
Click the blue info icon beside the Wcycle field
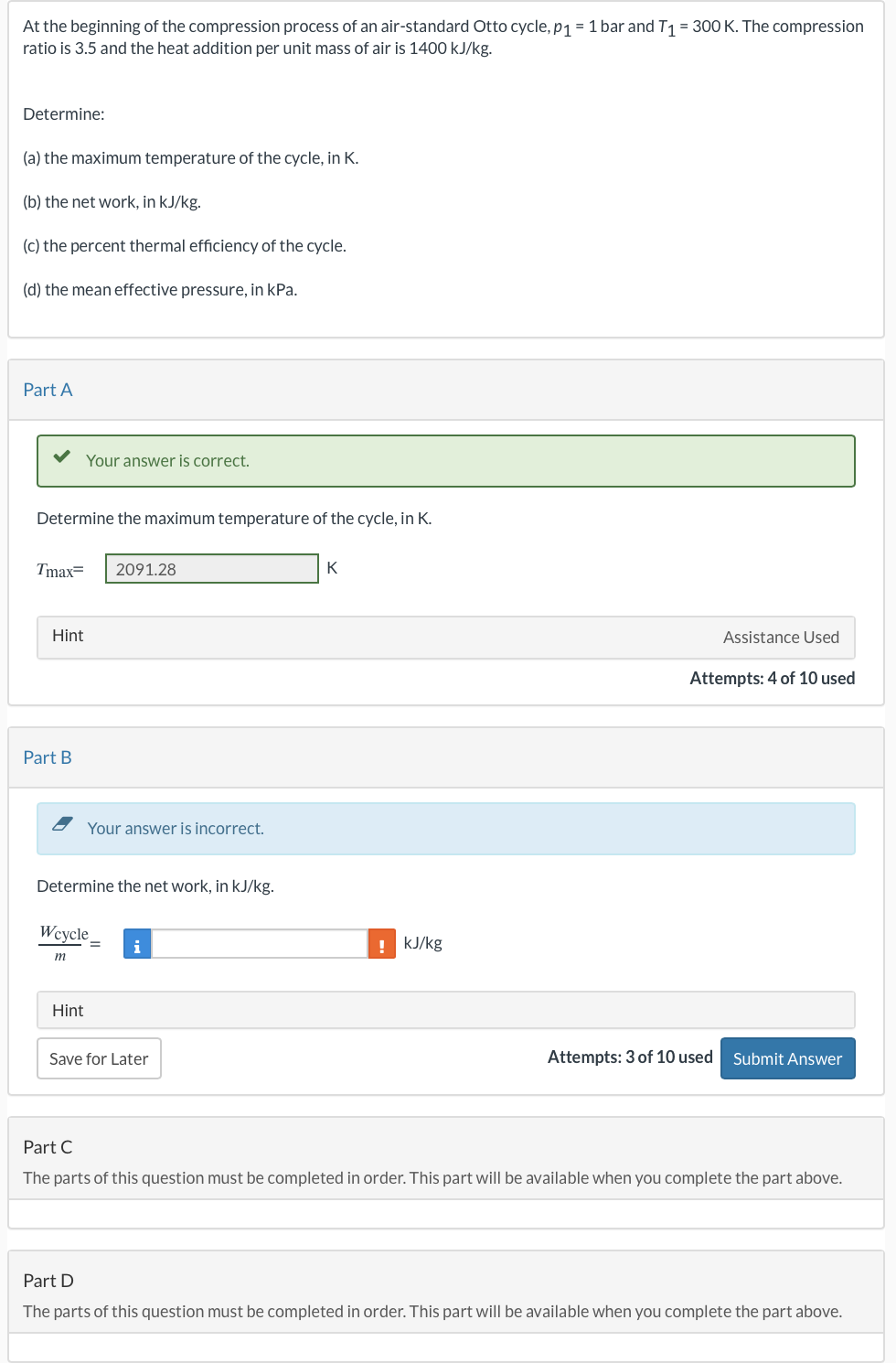point(136,943)
